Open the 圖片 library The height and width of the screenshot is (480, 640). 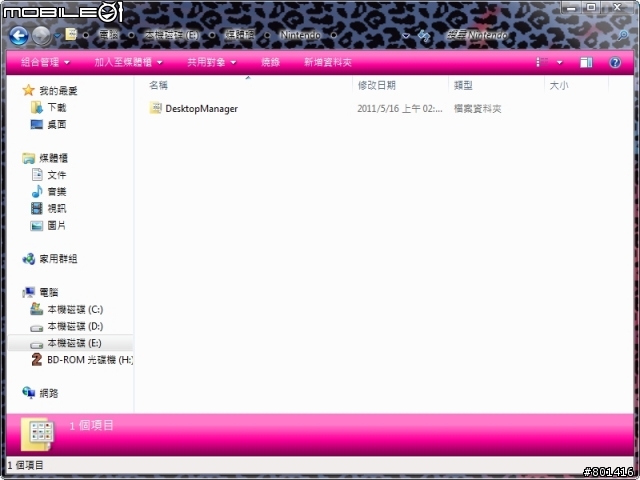click(56, 225)
